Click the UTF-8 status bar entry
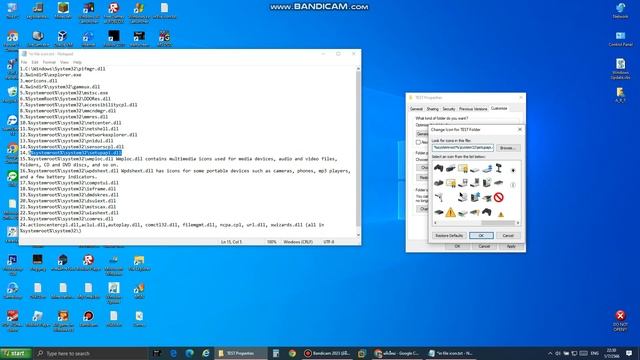640x360 pixels. pyautogui.click(x=329, y=242)
